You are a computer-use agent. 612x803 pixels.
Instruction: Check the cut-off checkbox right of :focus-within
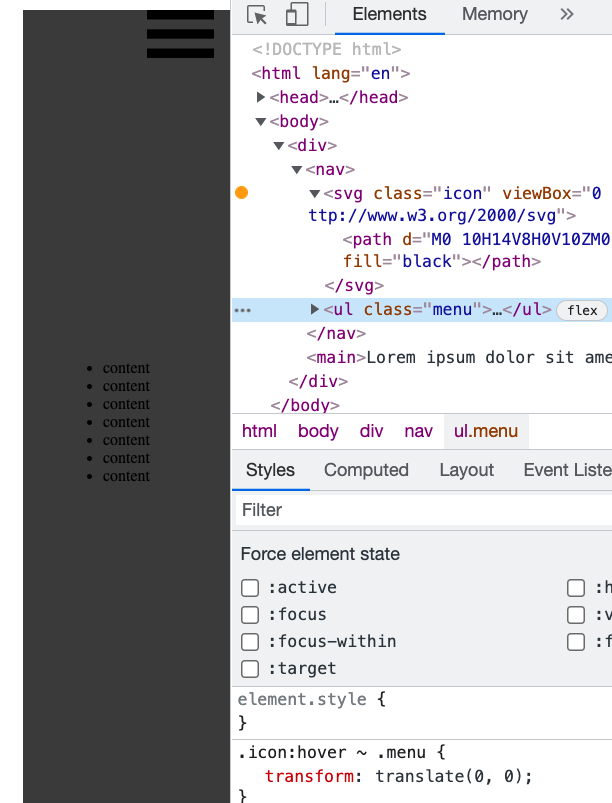click(x=576, y=642)
